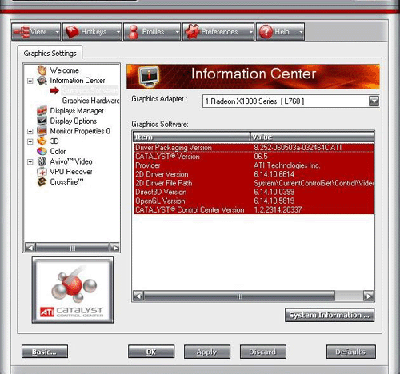Click the Avivo Video icon
The height and width of the screenshot is (374, 400).
click(x=42, y=162)
